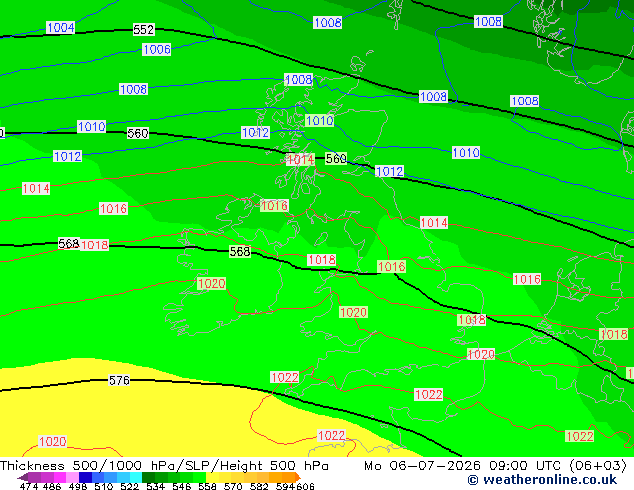Select the blue 1006 pressure label

(x=156, y=49)
